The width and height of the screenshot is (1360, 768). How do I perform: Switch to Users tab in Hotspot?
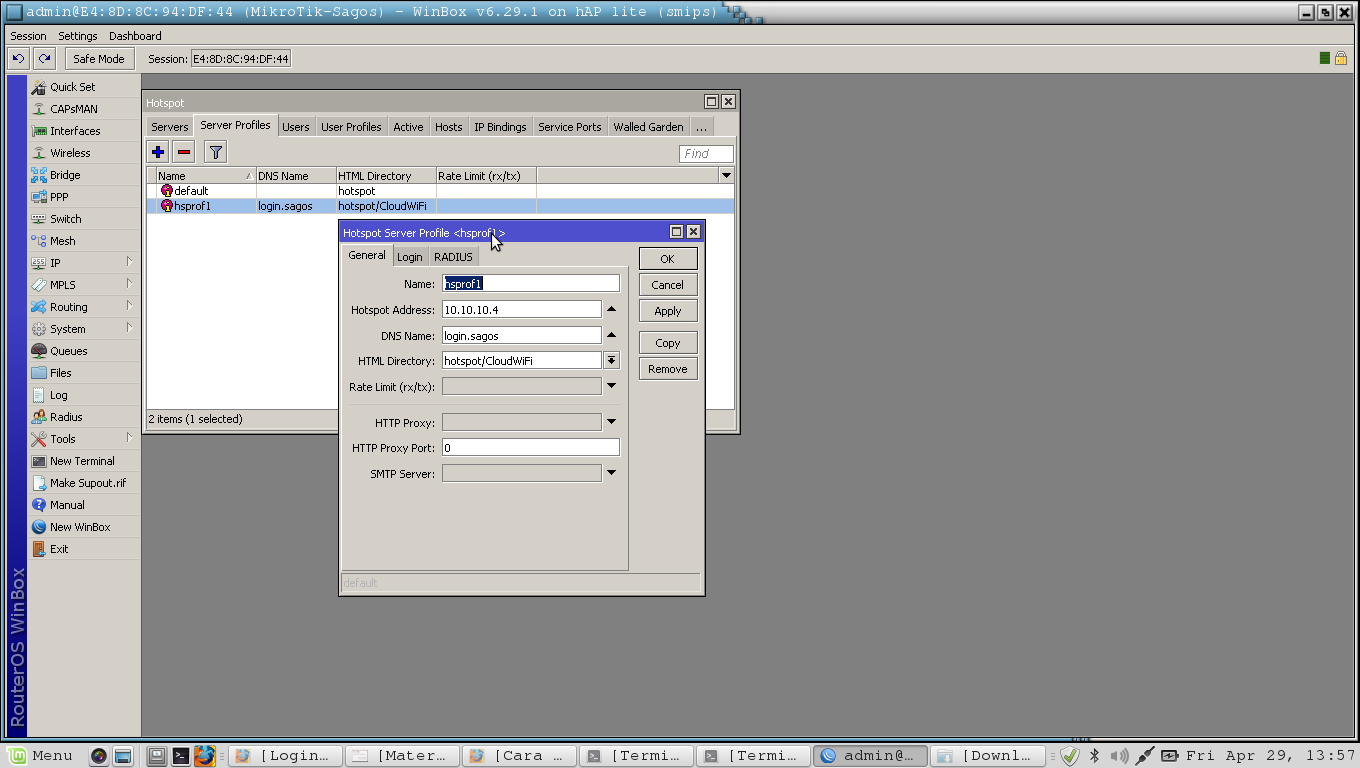(295, 127)
